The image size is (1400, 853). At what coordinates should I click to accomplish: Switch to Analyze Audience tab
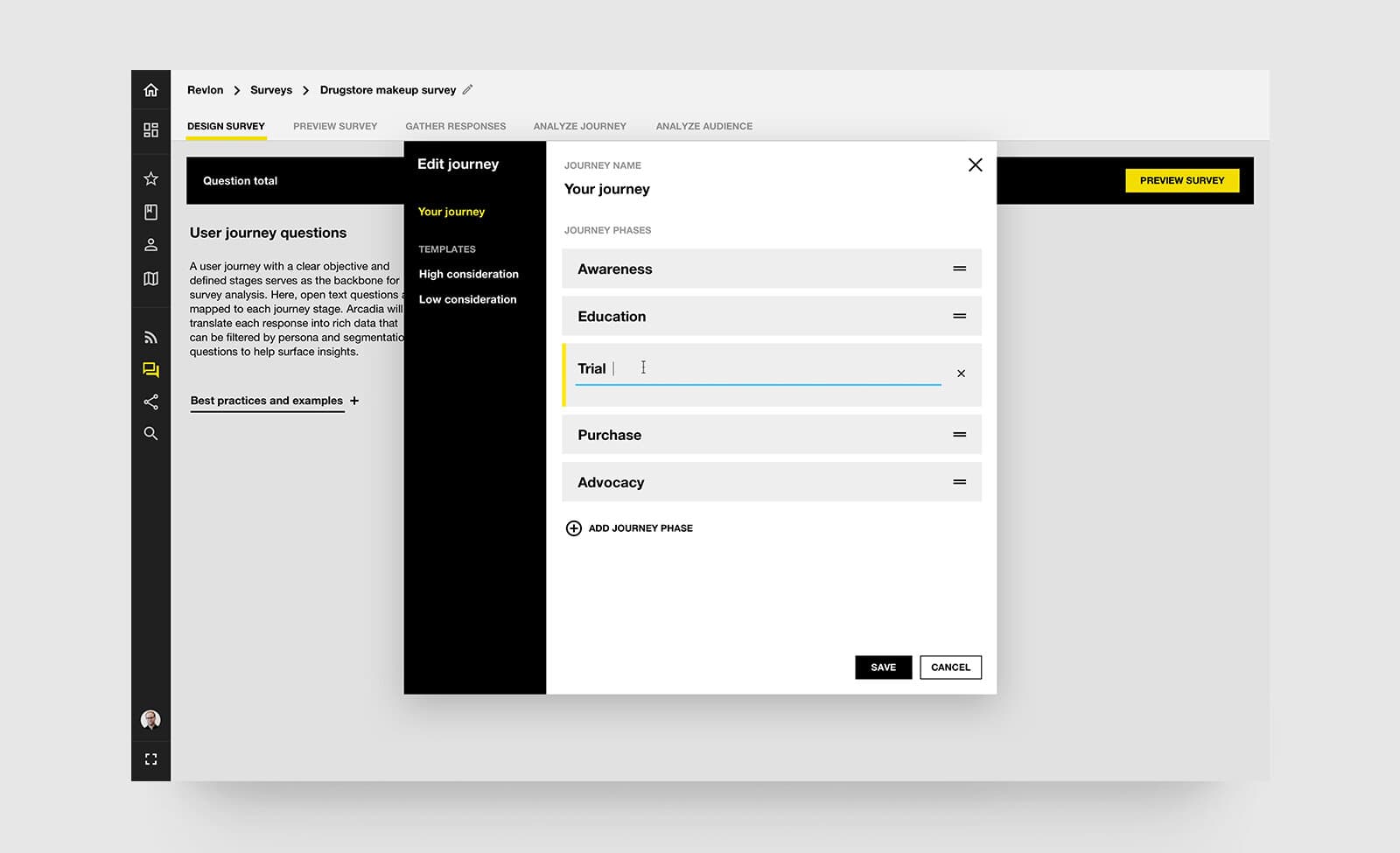coord(704,126)
